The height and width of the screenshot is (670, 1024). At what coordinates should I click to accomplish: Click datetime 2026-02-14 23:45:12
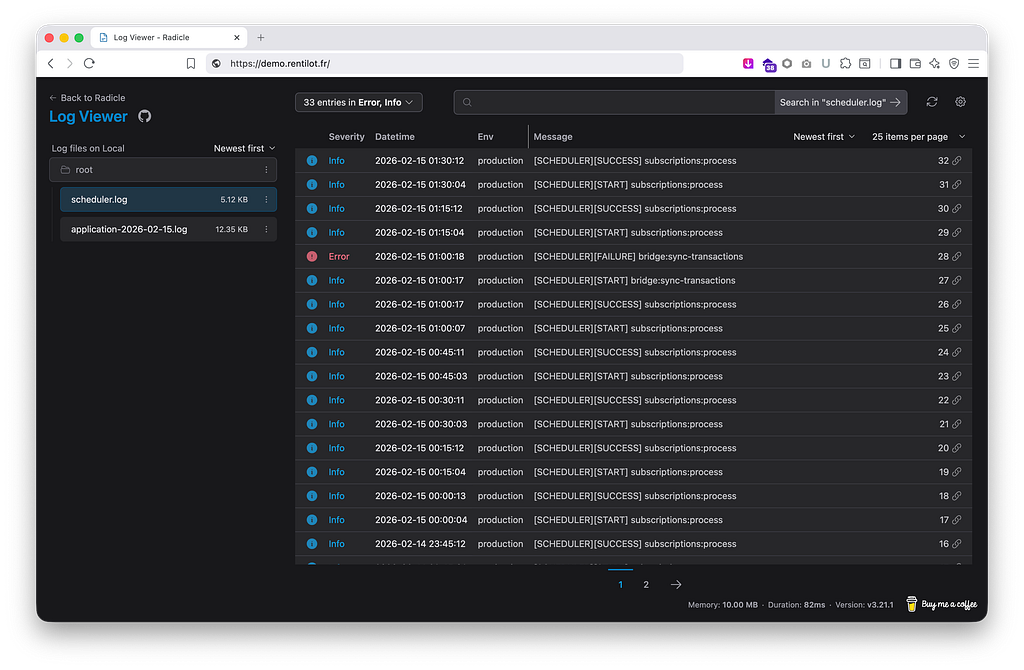[x=420, y=544]
